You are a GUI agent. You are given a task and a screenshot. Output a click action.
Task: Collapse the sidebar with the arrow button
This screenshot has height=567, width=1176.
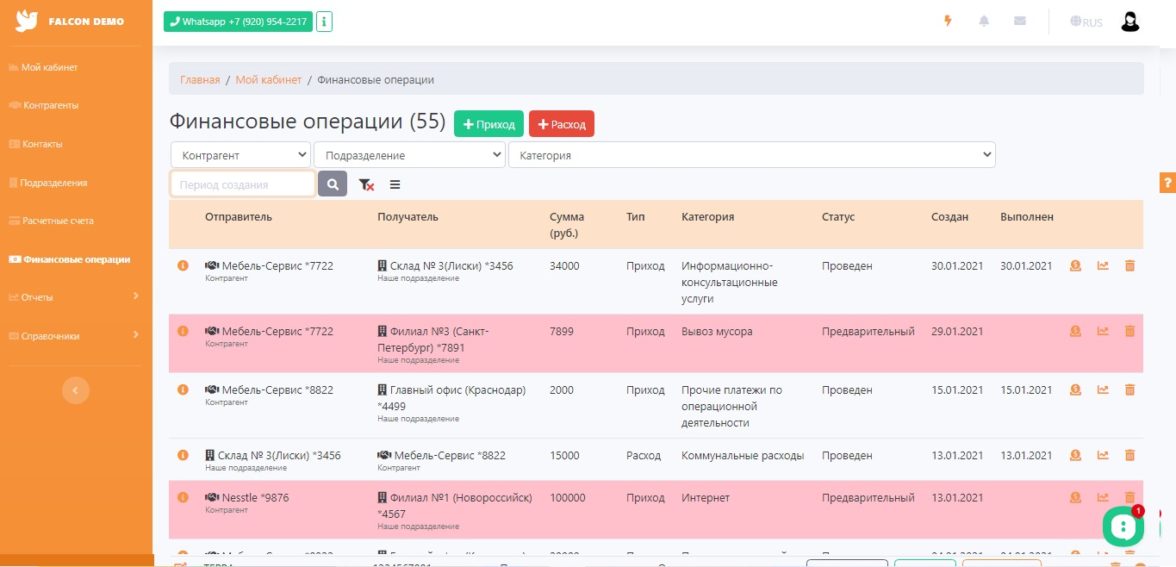click(x=76, y=390)
